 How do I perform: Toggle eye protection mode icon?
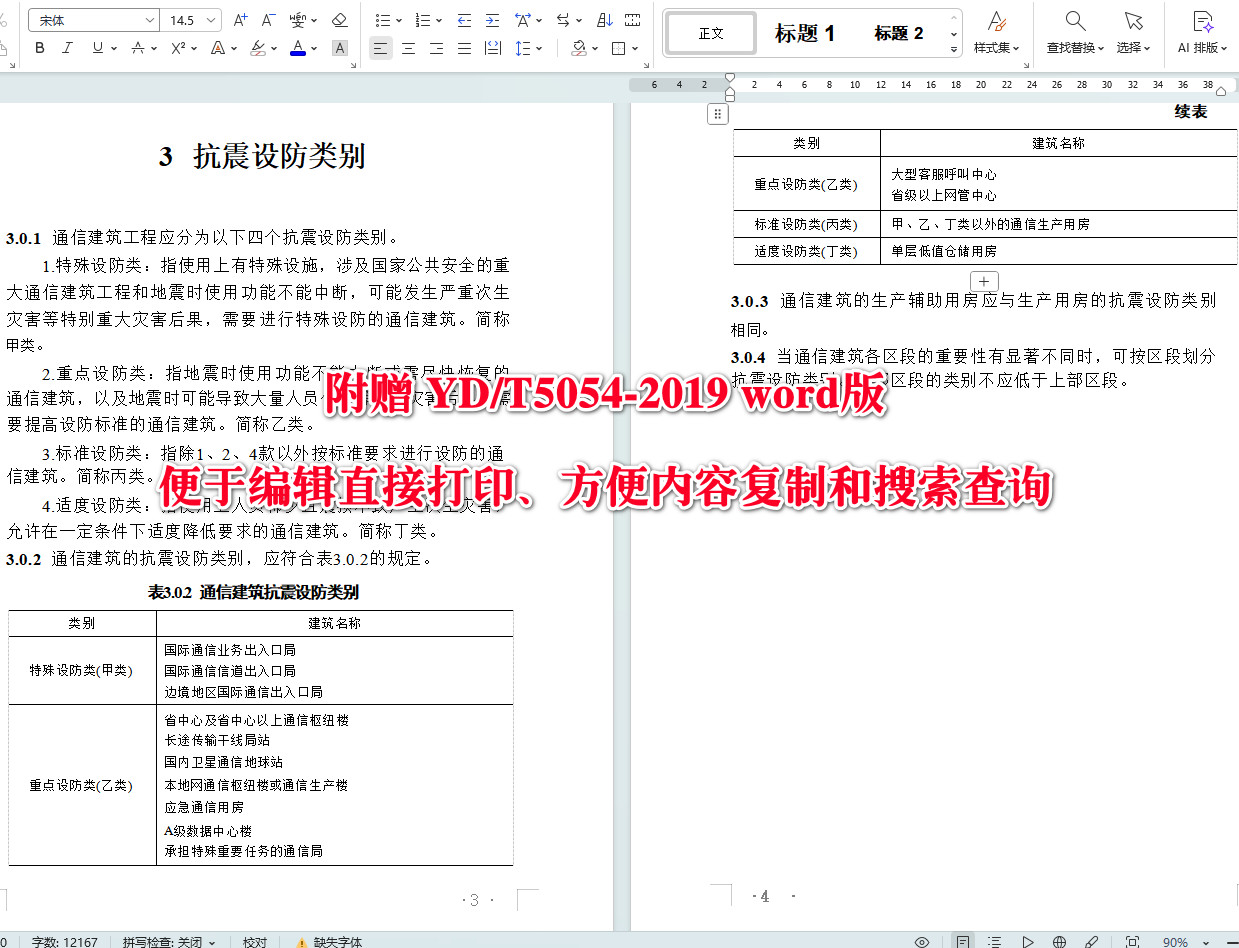coord(922,942)
